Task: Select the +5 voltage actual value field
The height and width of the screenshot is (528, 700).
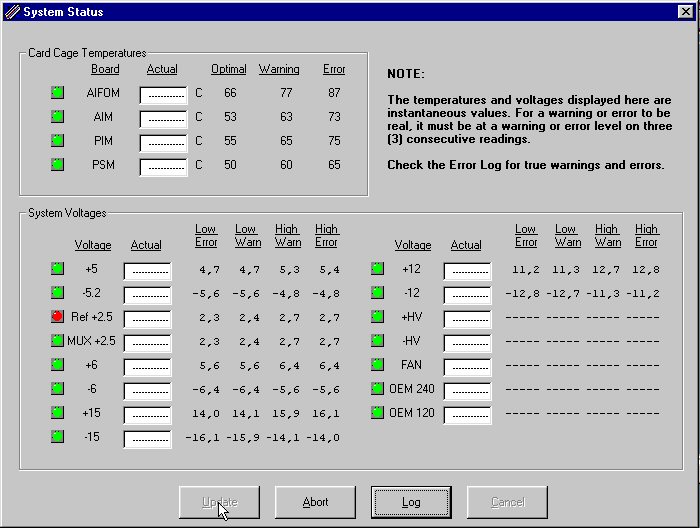Action: 147,270
